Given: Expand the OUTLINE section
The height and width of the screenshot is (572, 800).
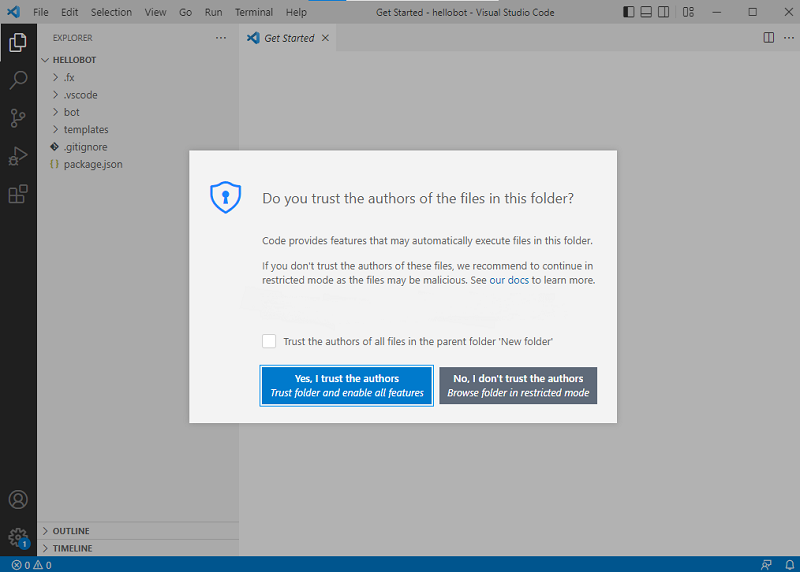Looking at the screenshot, I should pyautogui.click(x=45, y=531).
